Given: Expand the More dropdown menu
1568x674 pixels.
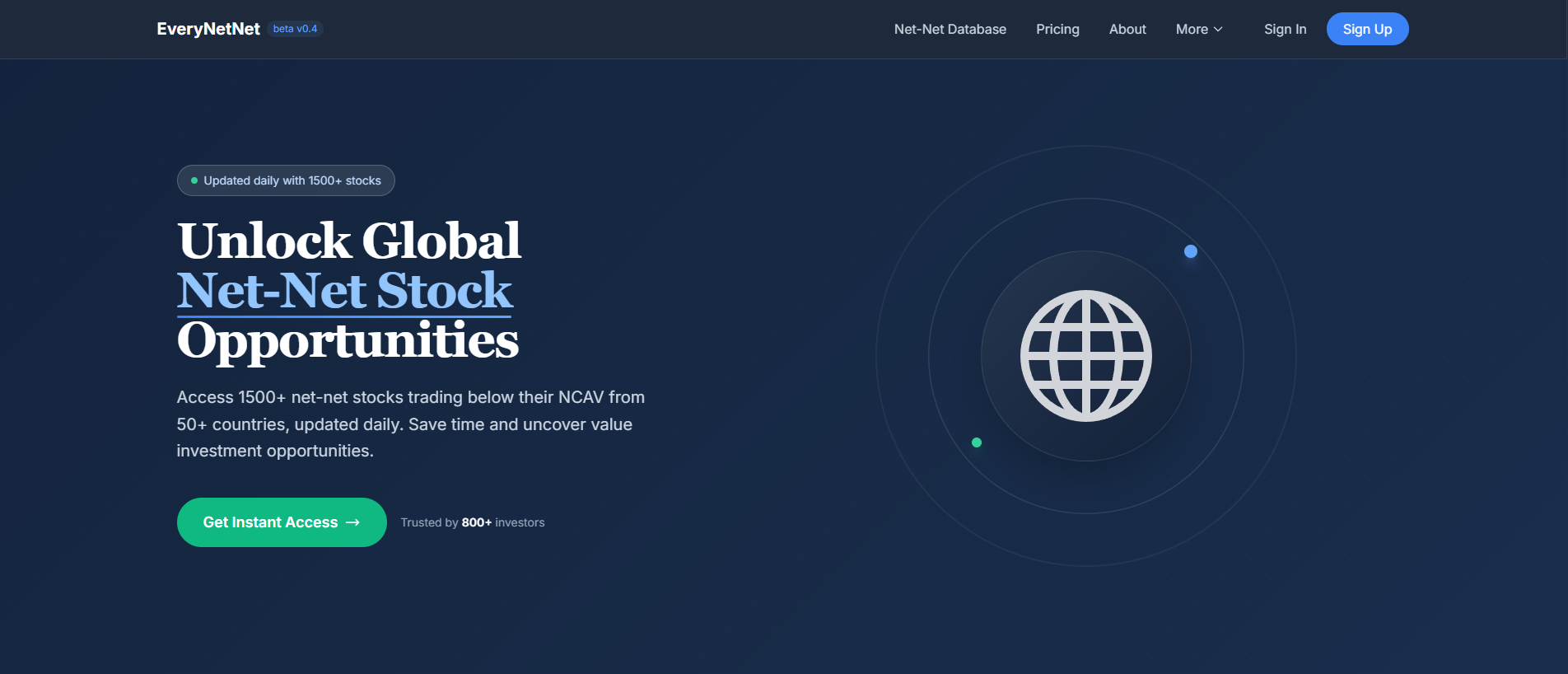Looking at the screenshot, I should tap(1199, 29).
